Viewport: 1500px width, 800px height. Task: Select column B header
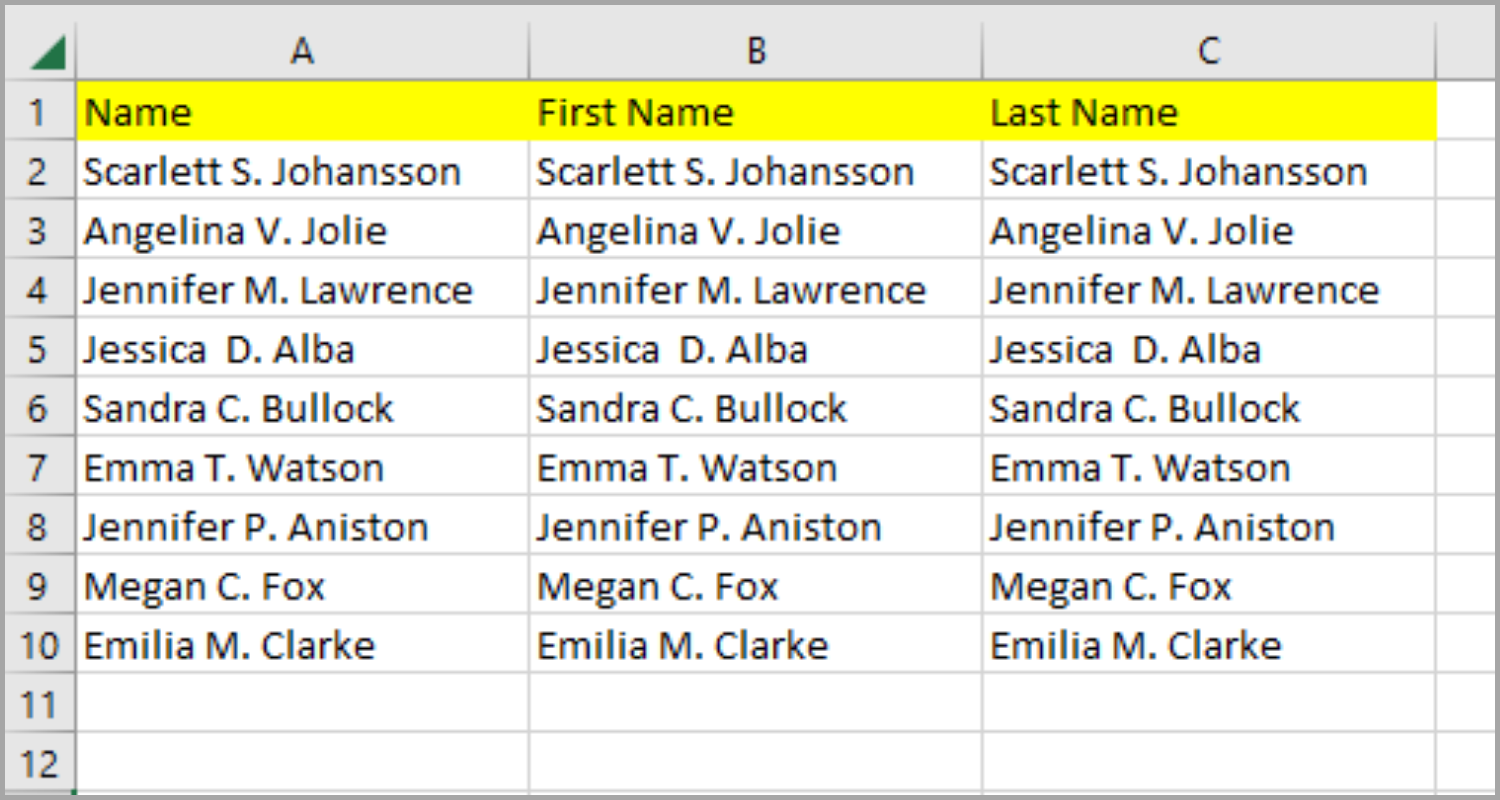(x=756, y=51)
